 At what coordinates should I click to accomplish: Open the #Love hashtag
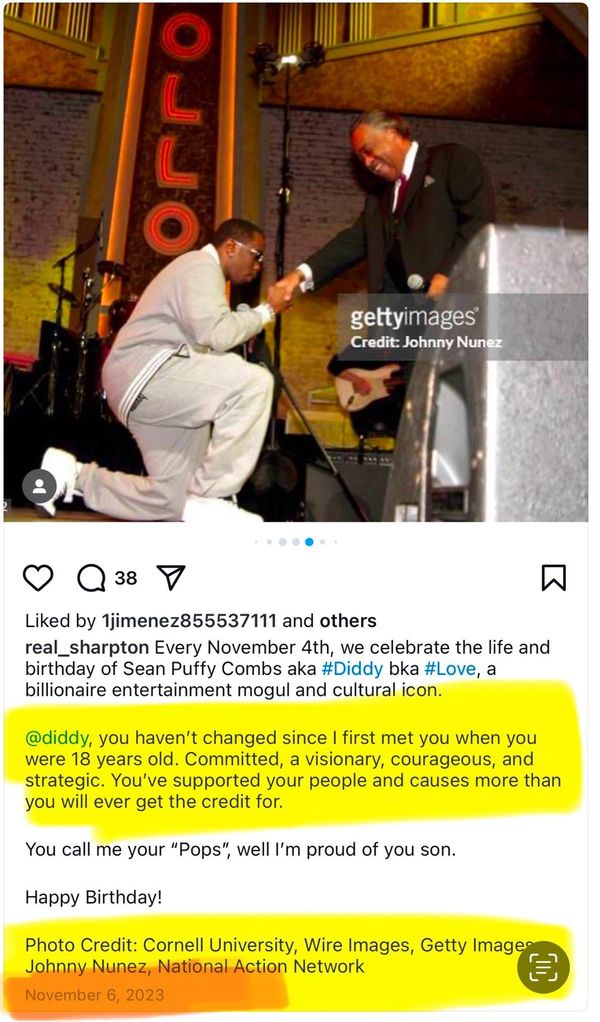pos(451,668)
